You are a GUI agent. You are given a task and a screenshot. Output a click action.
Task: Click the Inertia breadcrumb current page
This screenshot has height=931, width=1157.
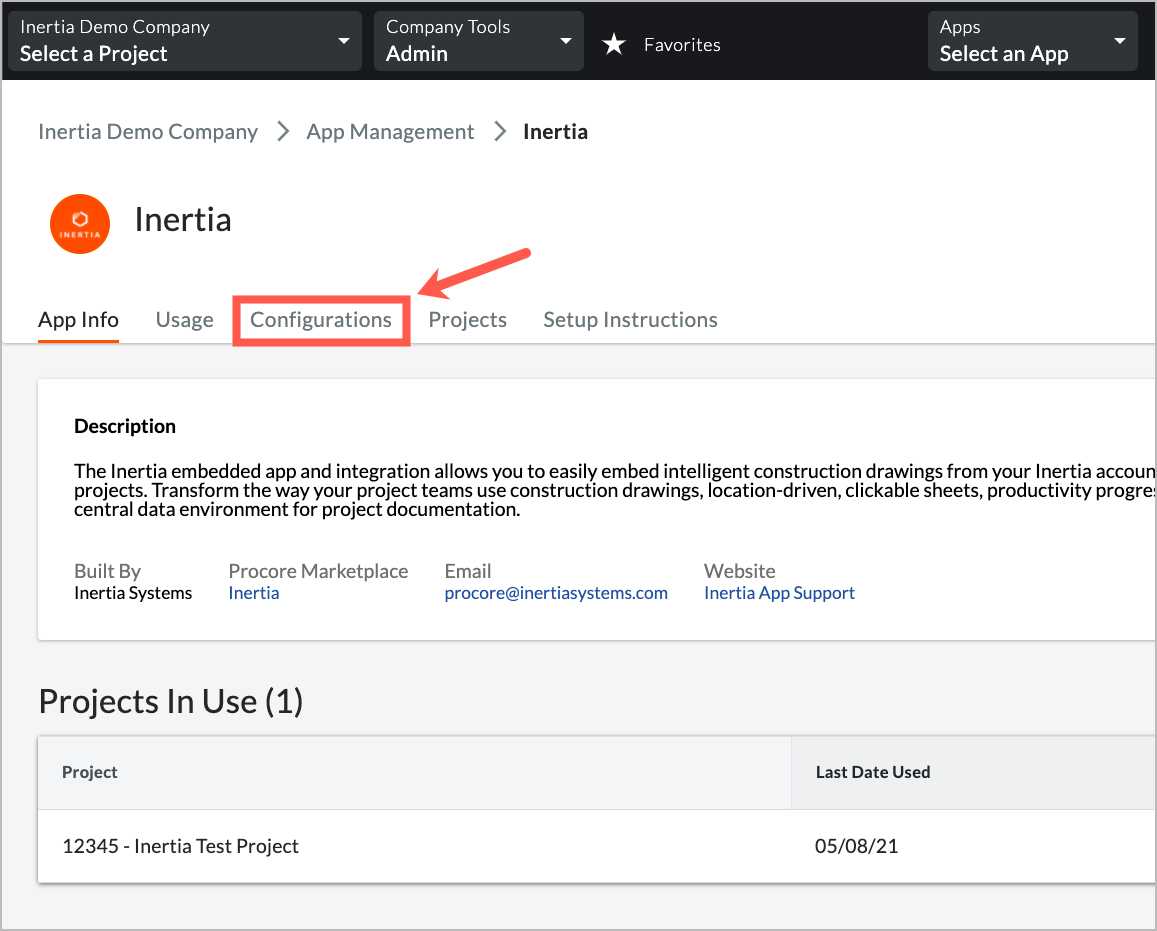[556, 132]
